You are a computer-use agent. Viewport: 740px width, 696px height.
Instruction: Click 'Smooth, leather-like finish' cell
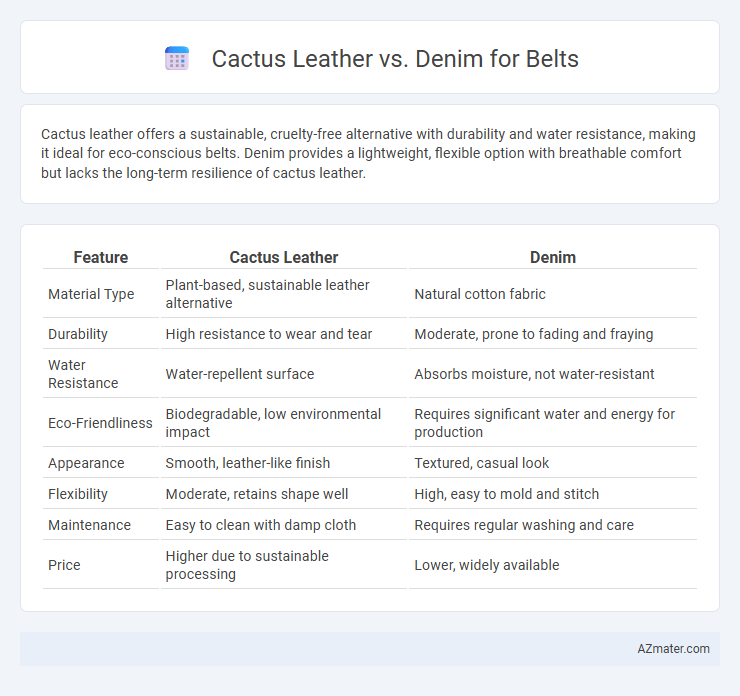pyautogui.click(x=284, y=463)
